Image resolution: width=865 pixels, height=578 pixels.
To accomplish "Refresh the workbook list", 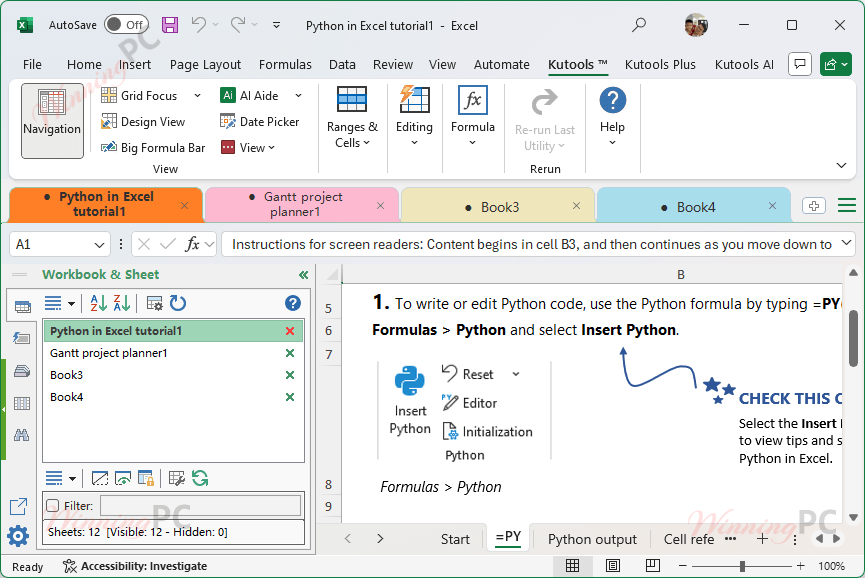I will pyautogui.click(x=178, y=303).
